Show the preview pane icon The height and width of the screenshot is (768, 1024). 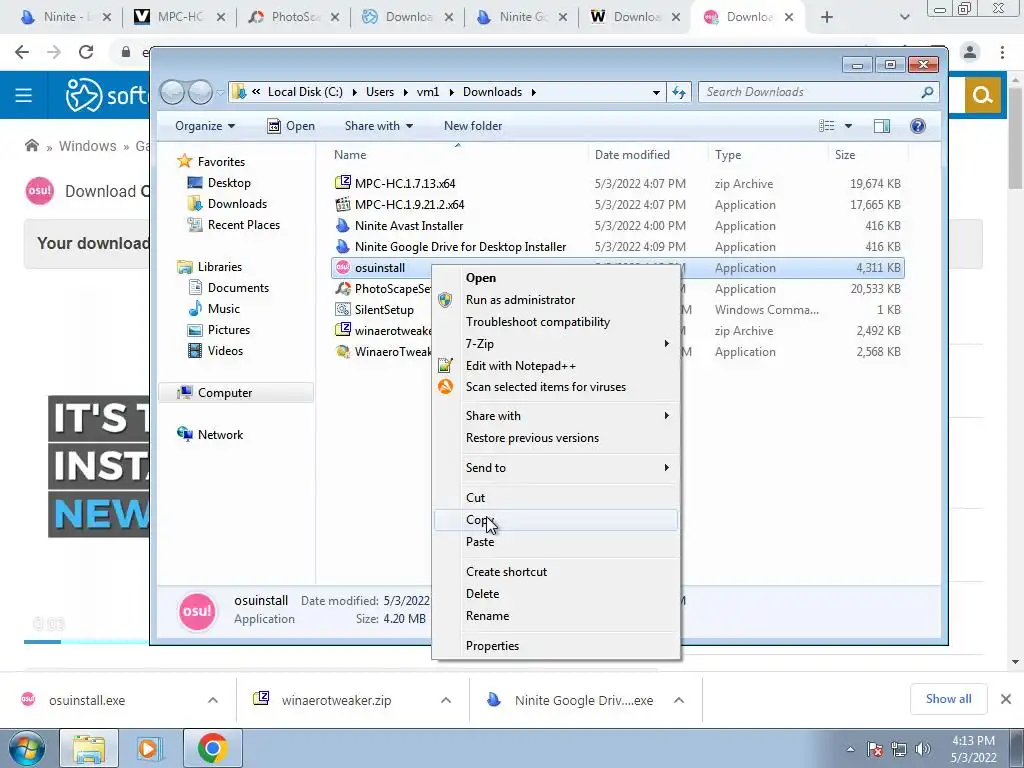click(882, 125)
